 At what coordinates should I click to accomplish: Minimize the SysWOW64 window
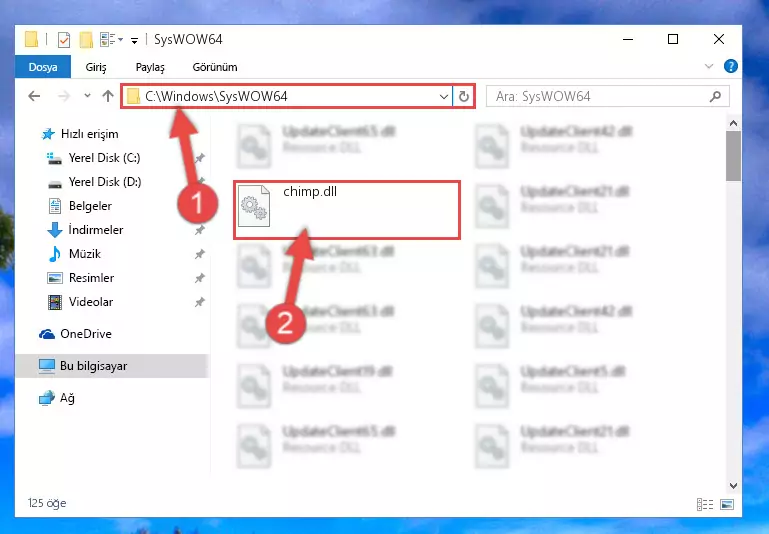pos(628,39)
